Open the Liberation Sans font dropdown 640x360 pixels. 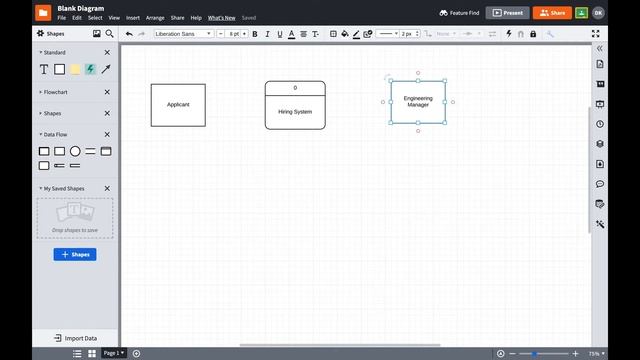click(184, 34)
